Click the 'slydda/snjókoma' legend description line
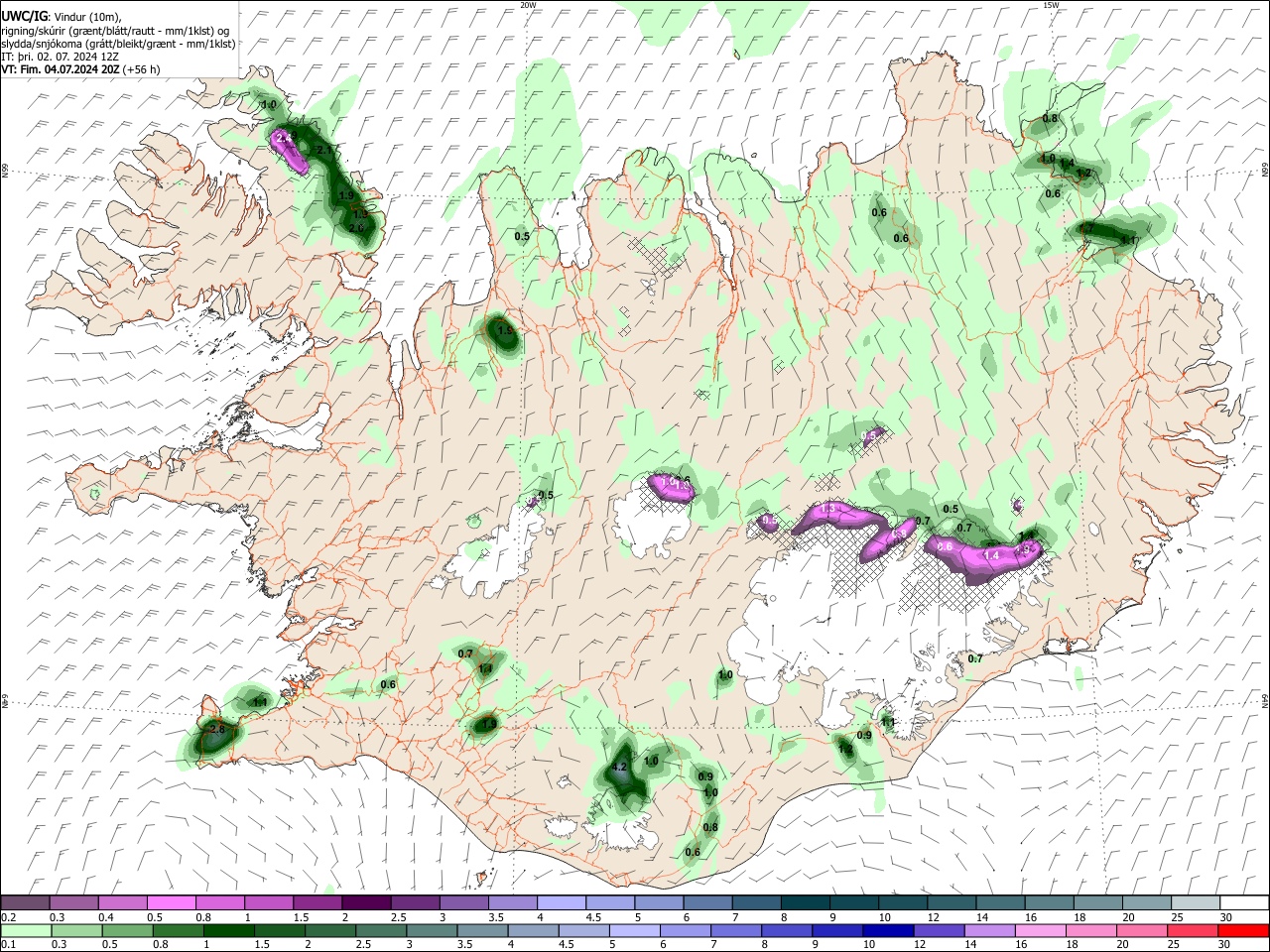 [x=118, y=44]
